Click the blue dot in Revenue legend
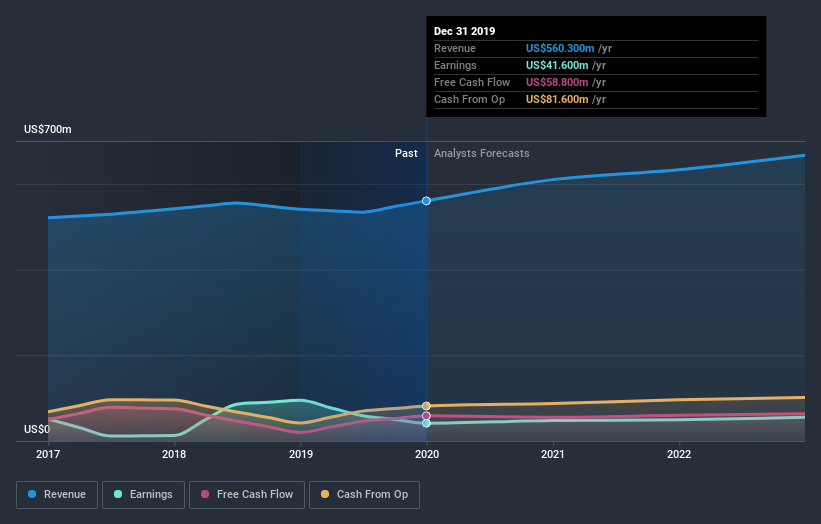821x524 pixels. point(32,494)
